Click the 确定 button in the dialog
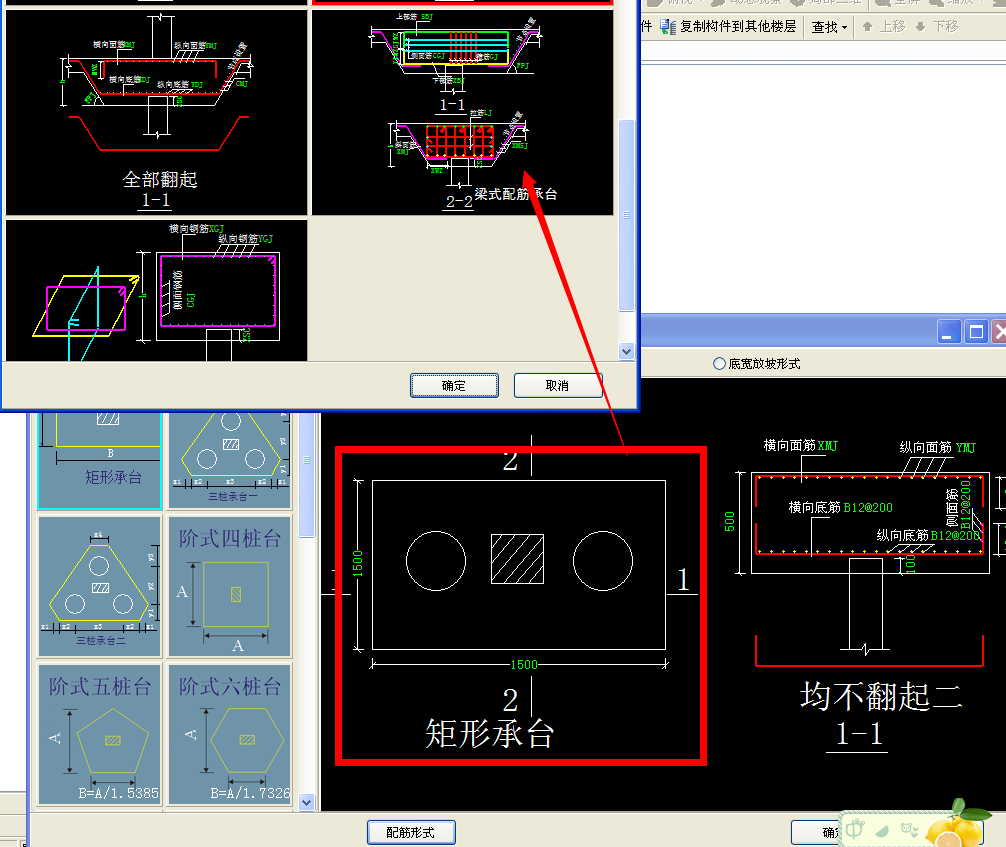The height and width of the screenshot is (847, 1006). click(454, 386)
